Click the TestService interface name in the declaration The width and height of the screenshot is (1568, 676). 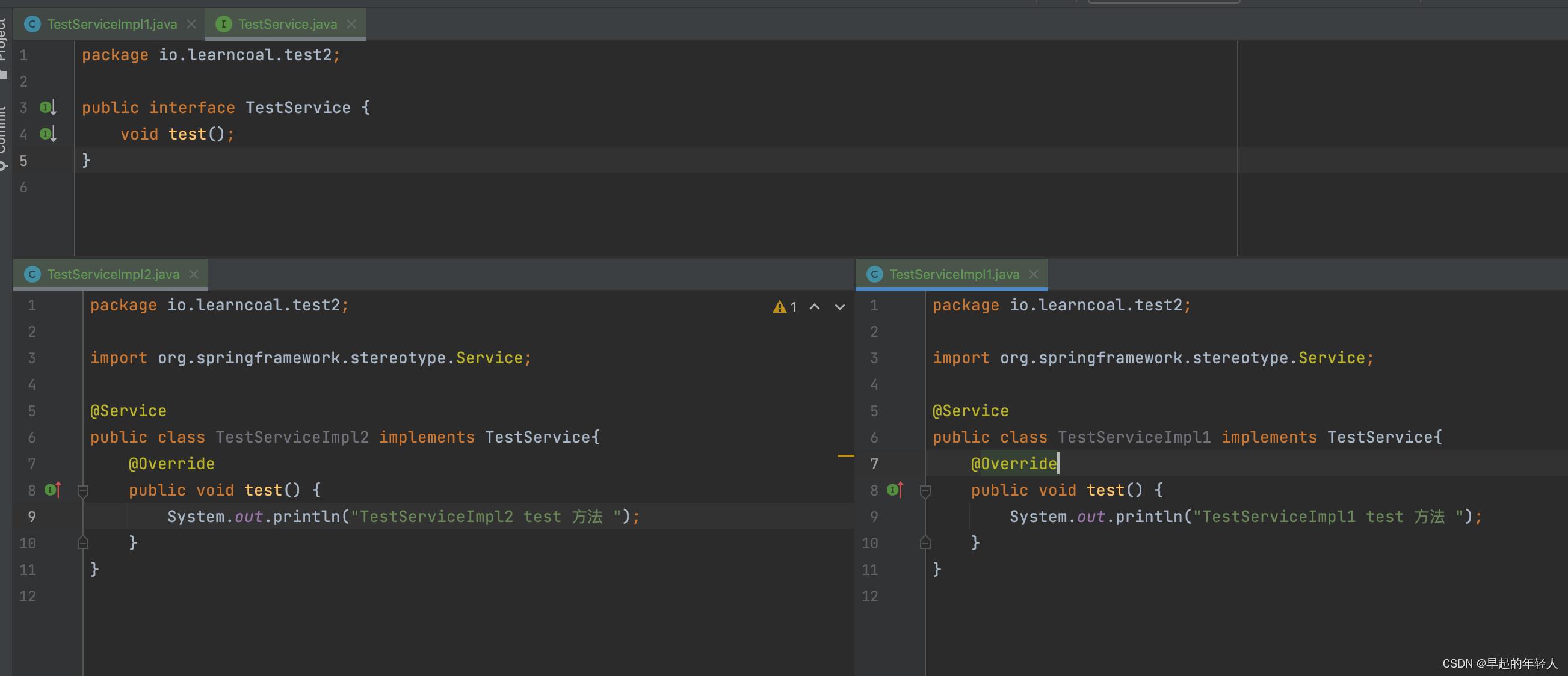pyautogui.click(x=298, y=108)
